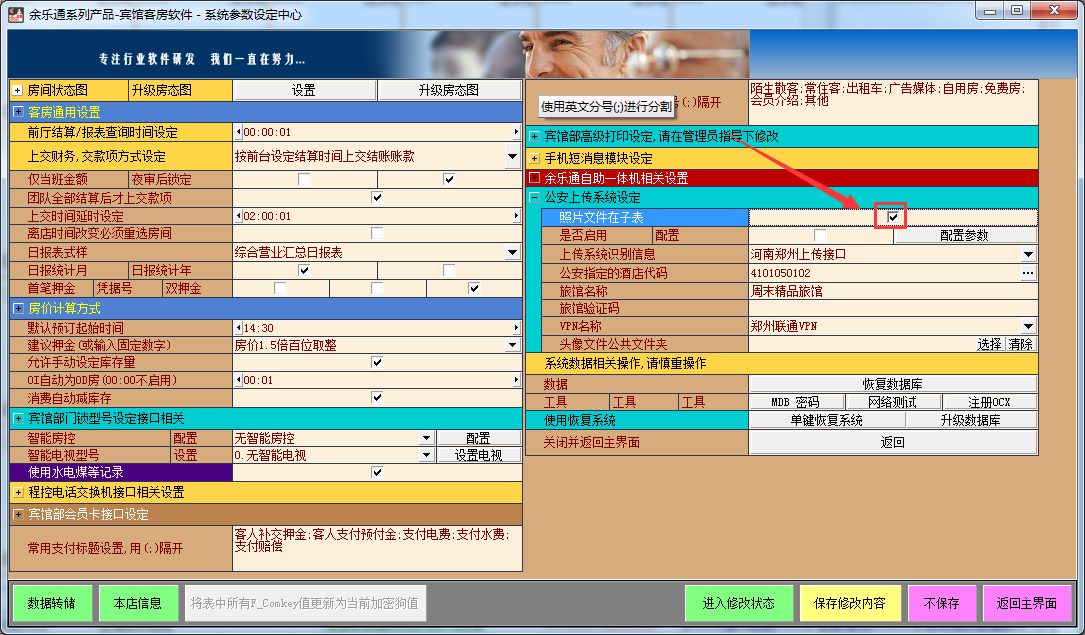This screenshot has width=1085, height=635.
Task: Click the plus icon beside 程控电话交换机接口相关设置
Action: (x=17, y=493)
